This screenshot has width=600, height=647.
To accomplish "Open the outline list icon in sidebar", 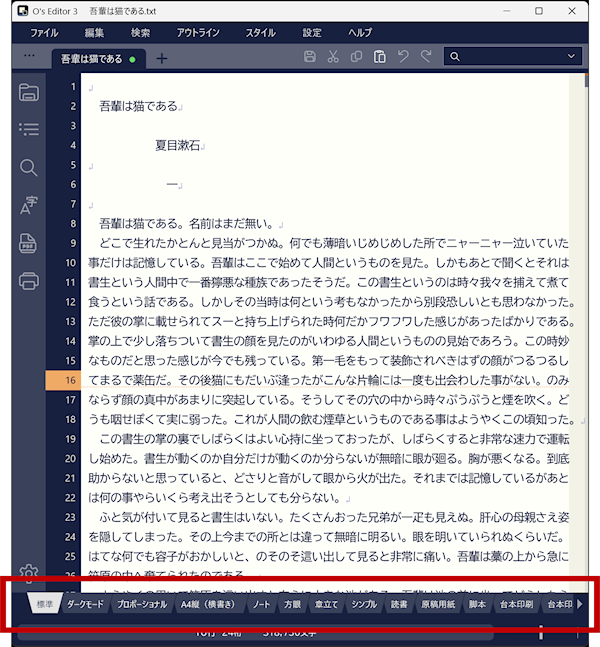I will [28, 129].
